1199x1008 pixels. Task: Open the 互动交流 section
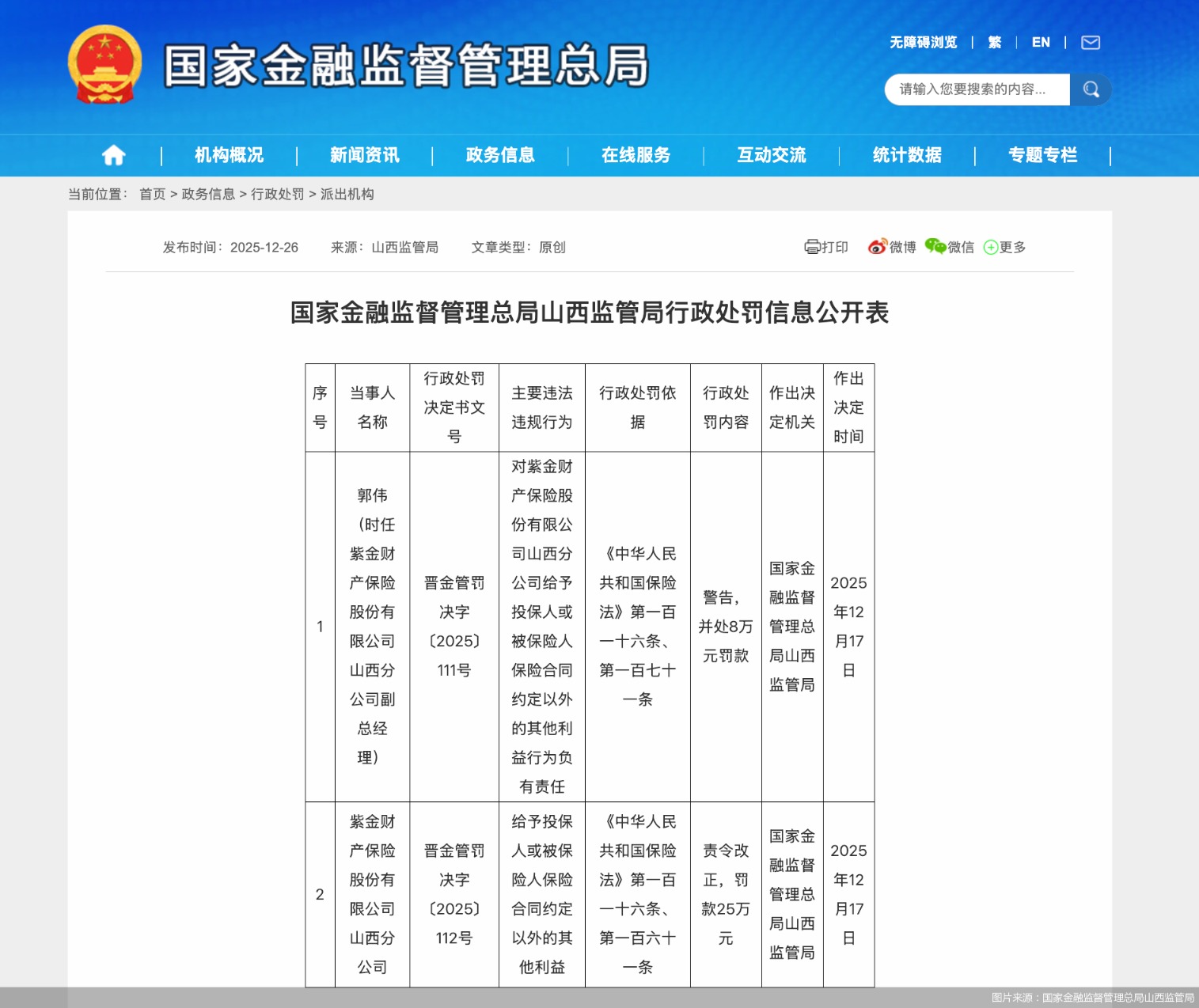coord(772,155)
